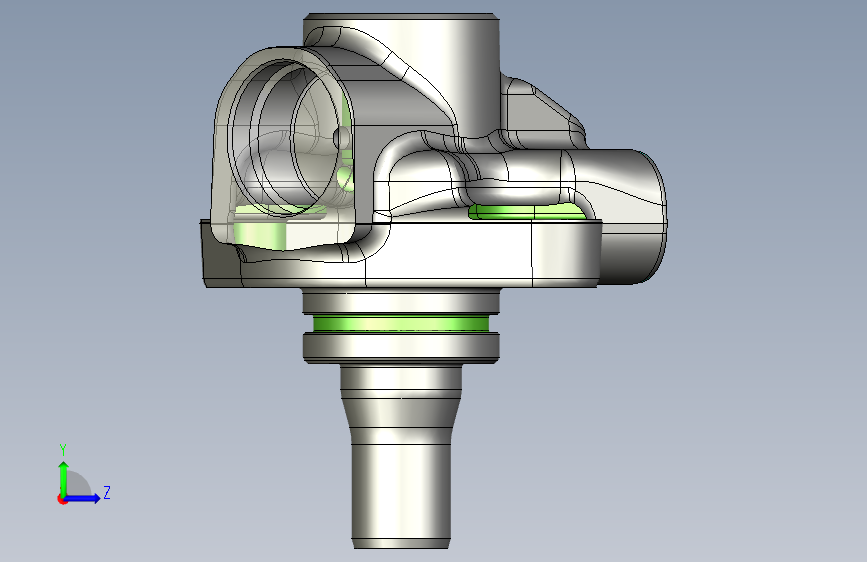Click the red X axis dot at the triad origin
The width and height of the screenshot is (867, 562).
(62, 499)
